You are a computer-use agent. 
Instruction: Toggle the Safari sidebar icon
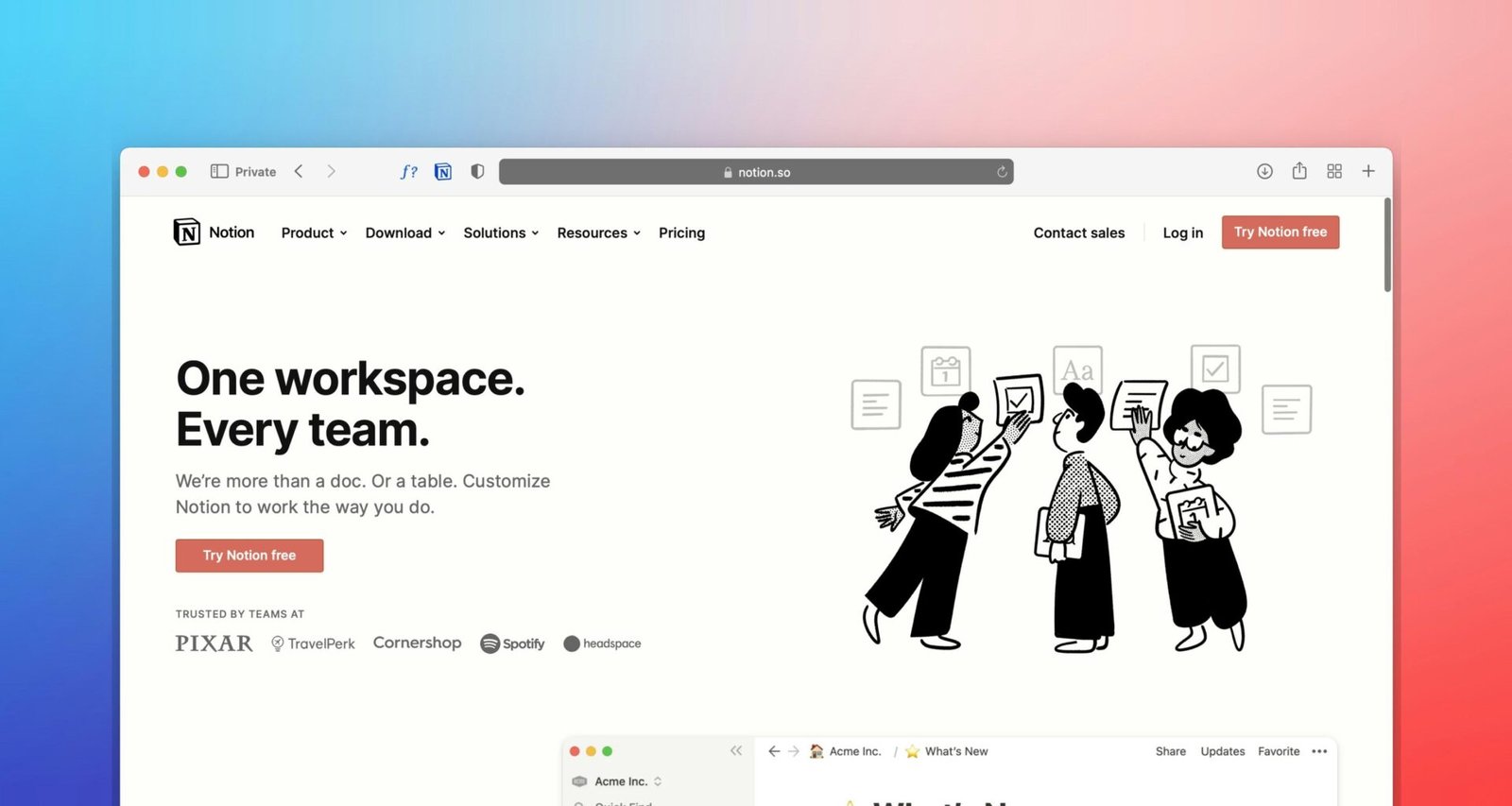click(x=219, y=171)
